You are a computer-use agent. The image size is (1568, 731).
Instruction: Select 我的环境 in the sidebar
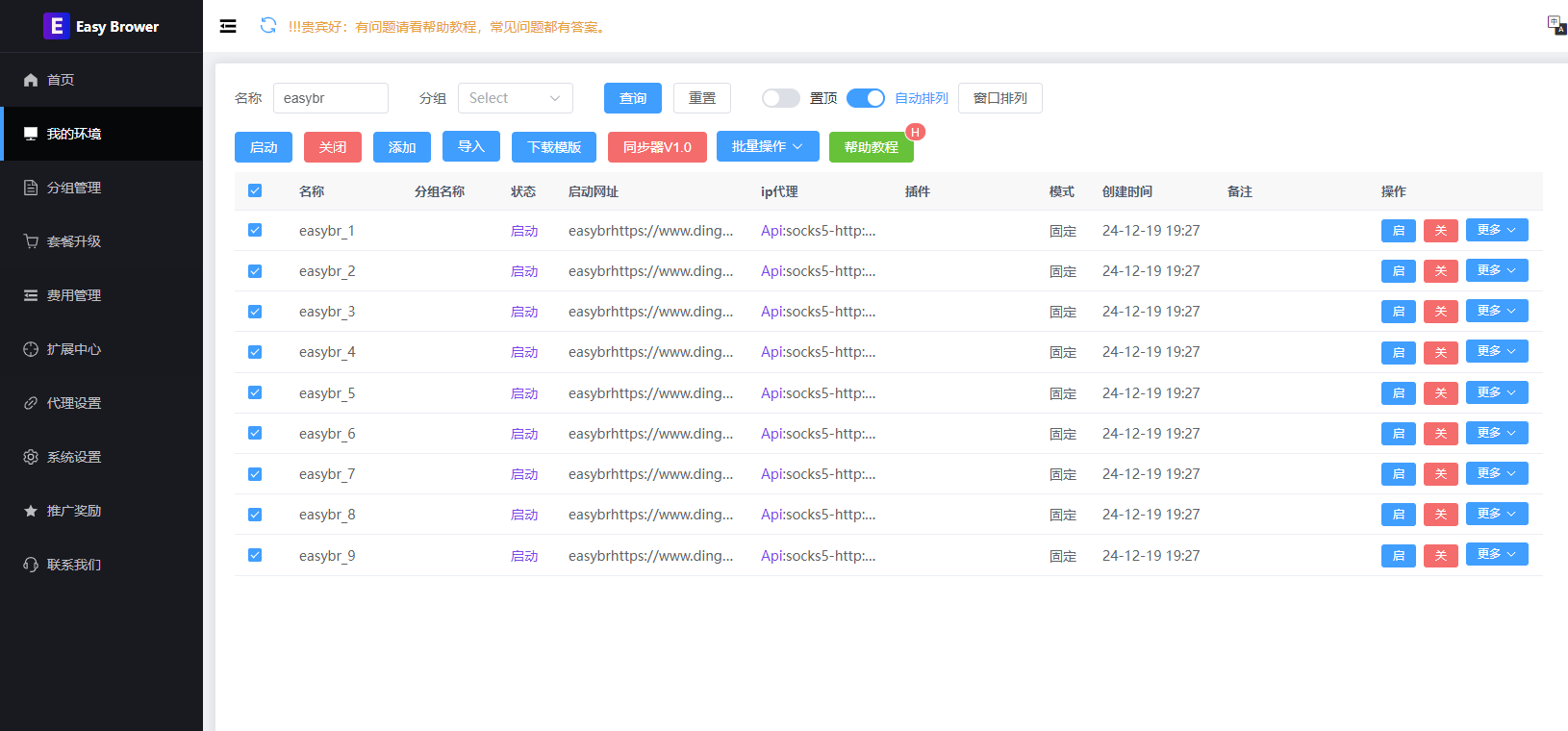[x=101, y=134]
